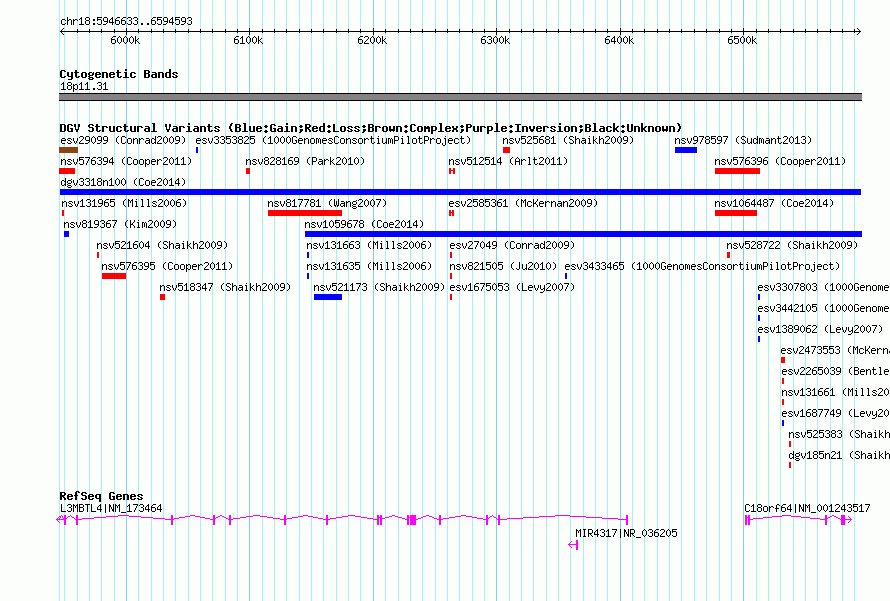Open nsv978597 (Sudmant2013) variant label

pyautogui.click(x=743, y=140)
